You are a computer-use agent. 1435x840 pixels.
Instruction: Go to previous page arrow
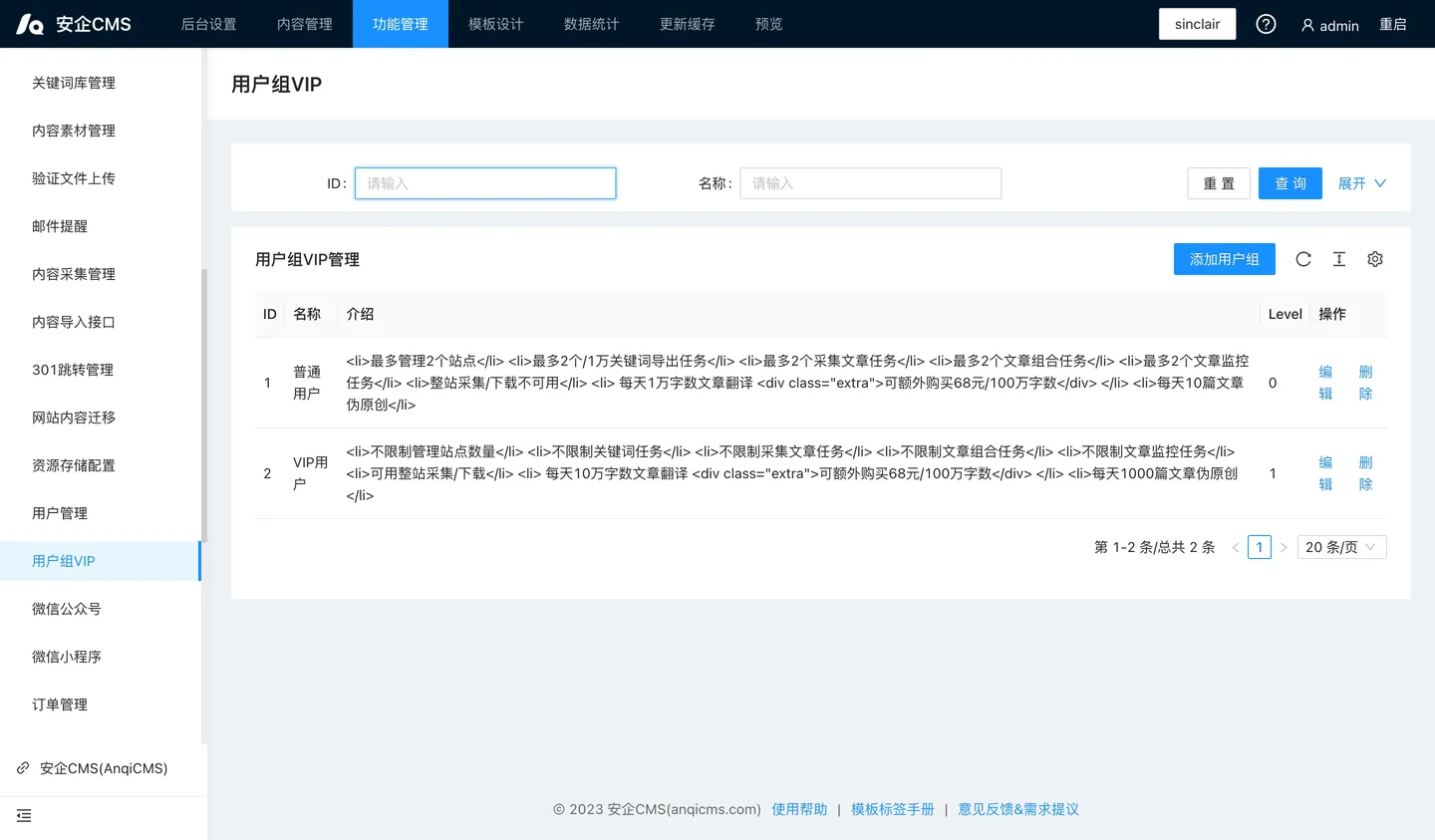click(x=1236, y=547)
